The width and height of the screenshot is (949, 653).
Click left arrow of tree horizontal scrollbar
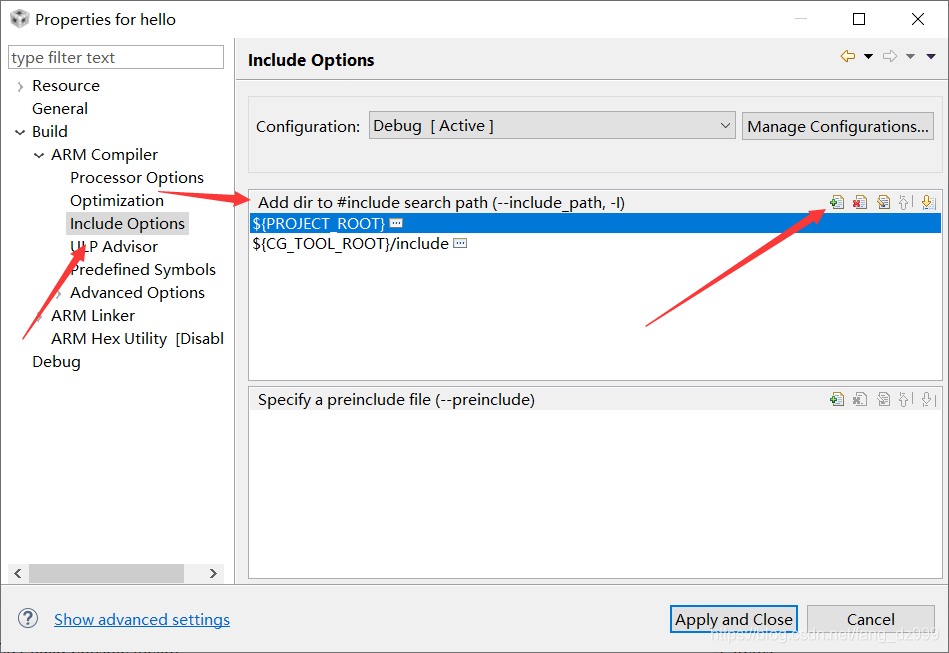18,573
